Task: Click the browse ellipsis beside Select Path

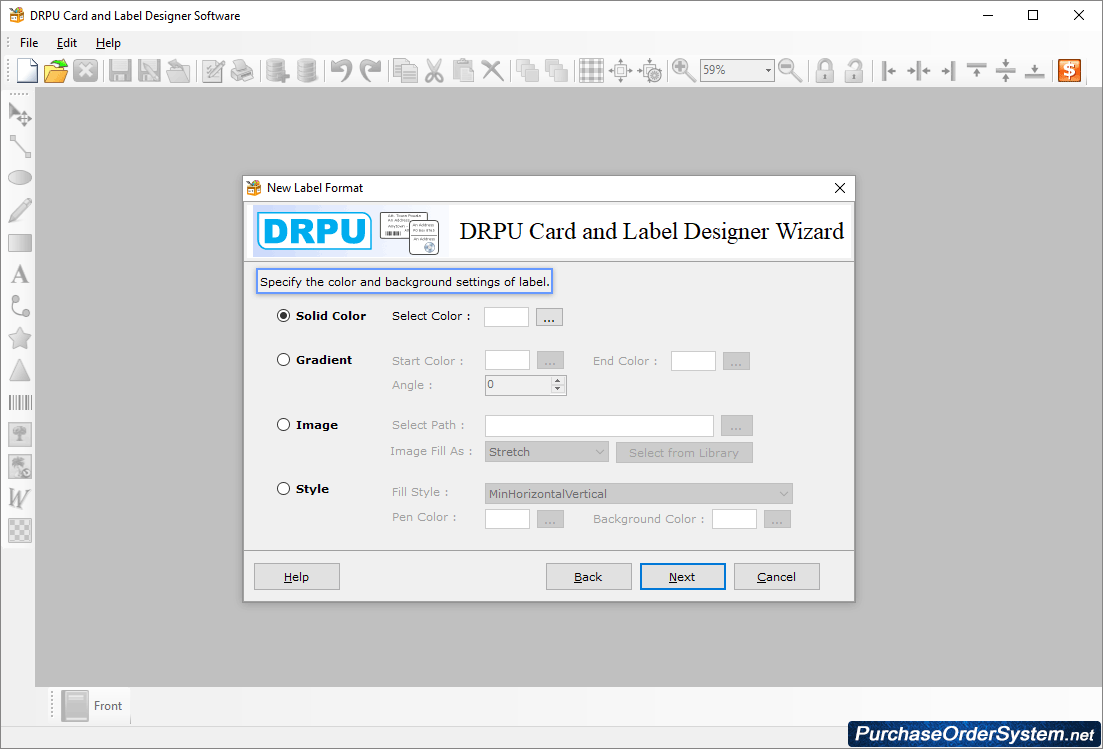Action: click(737, 425)
